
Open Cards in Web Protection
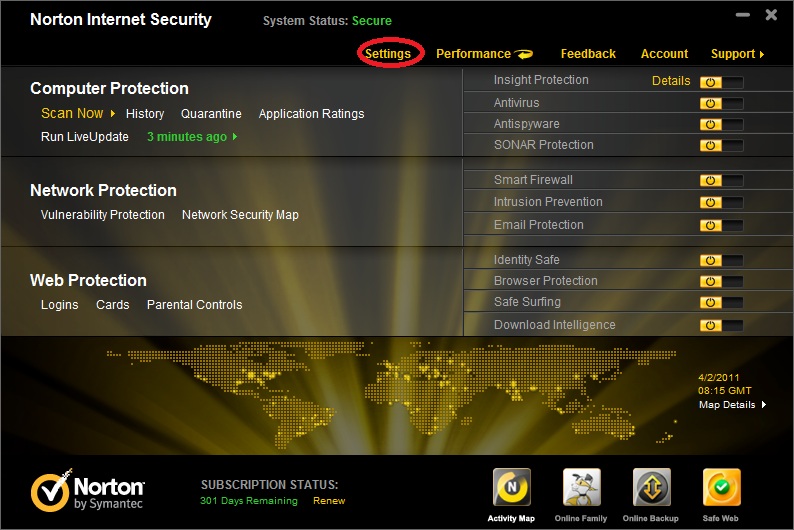[112, 305]
